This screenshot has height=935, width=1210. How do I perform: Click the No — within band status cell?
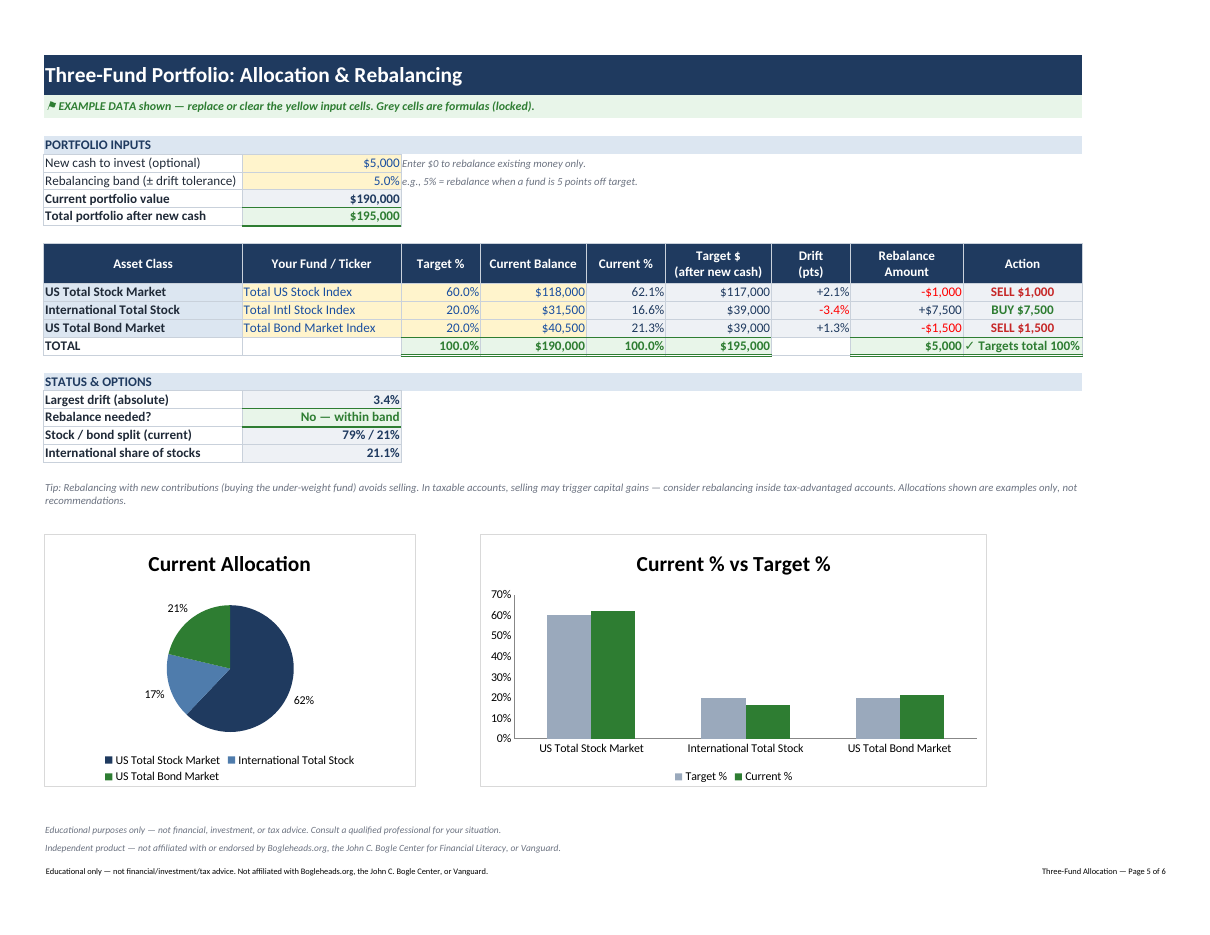(322, 417)
